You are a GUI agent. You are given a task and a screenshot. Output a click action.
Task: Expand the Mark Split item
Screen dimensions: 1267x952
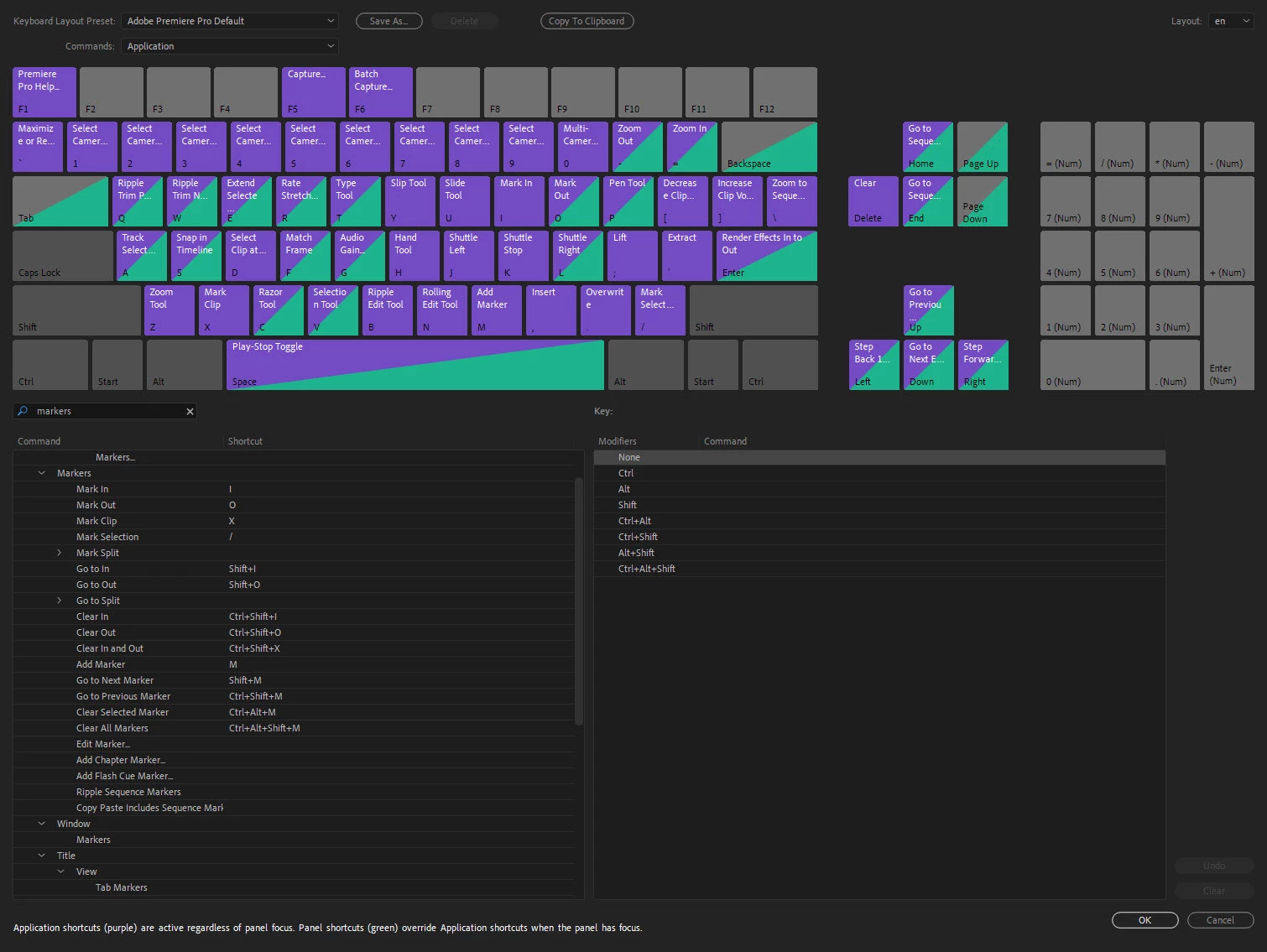(60, 553)
